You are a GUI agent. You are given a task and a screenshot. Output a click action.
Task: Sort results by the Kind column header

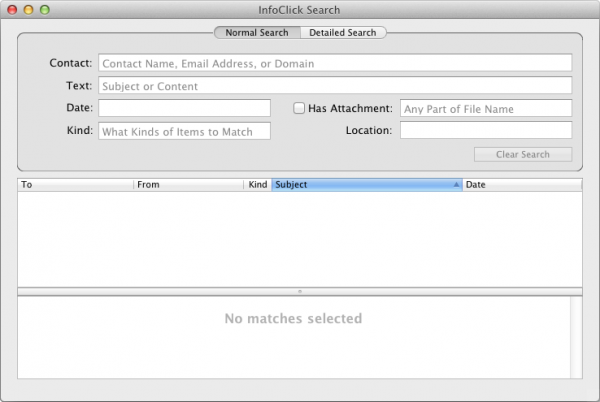point(258,185)
